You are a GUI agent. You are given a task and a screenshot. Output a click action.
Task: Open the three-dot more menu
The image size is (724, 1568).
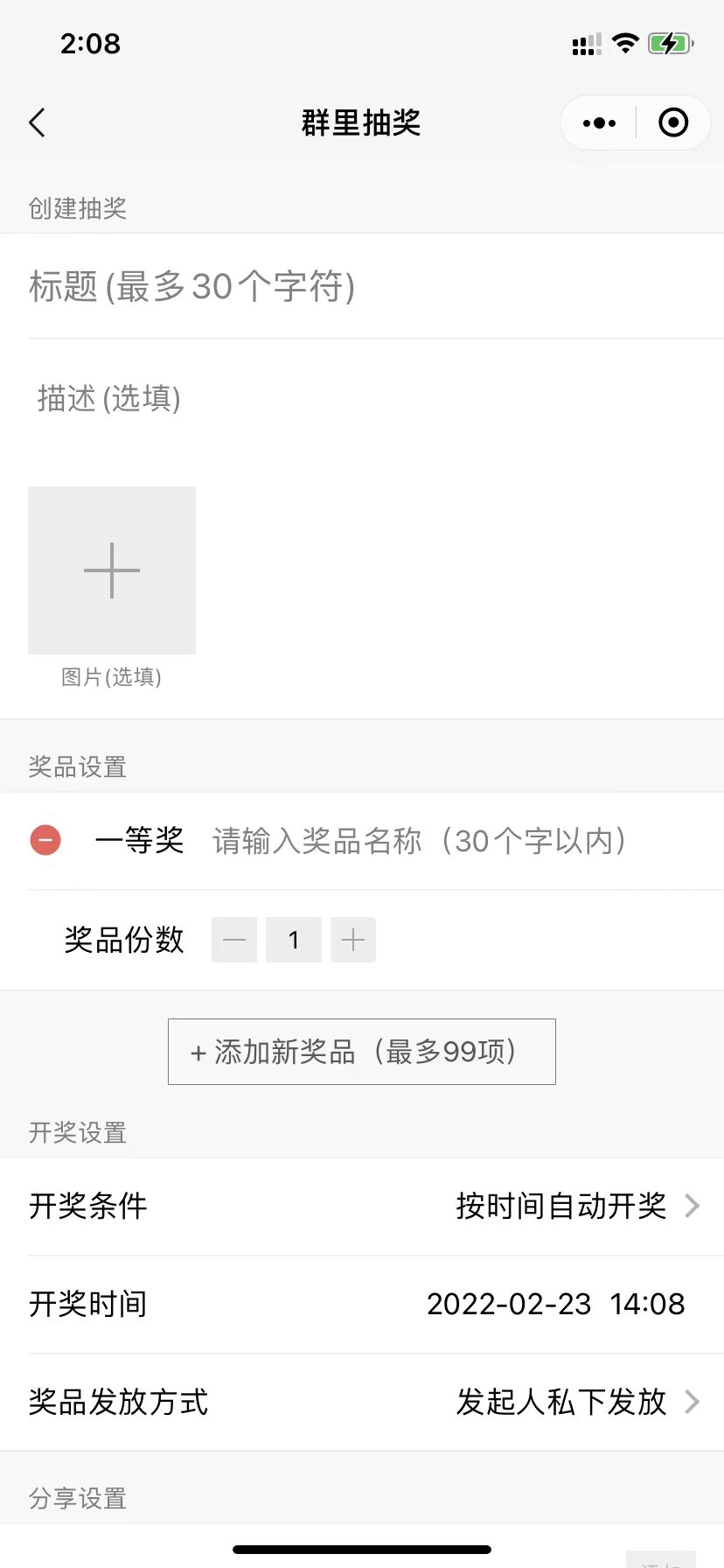point(599,123)
